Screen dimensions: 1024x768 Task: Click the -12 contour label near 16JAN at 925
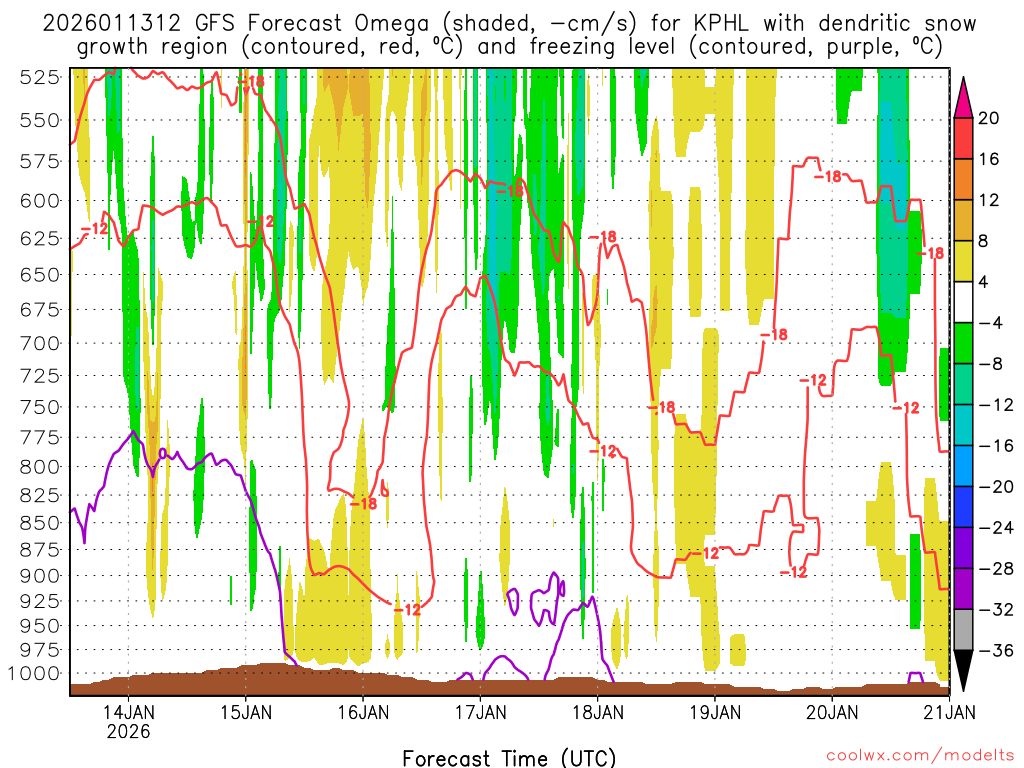408,609
